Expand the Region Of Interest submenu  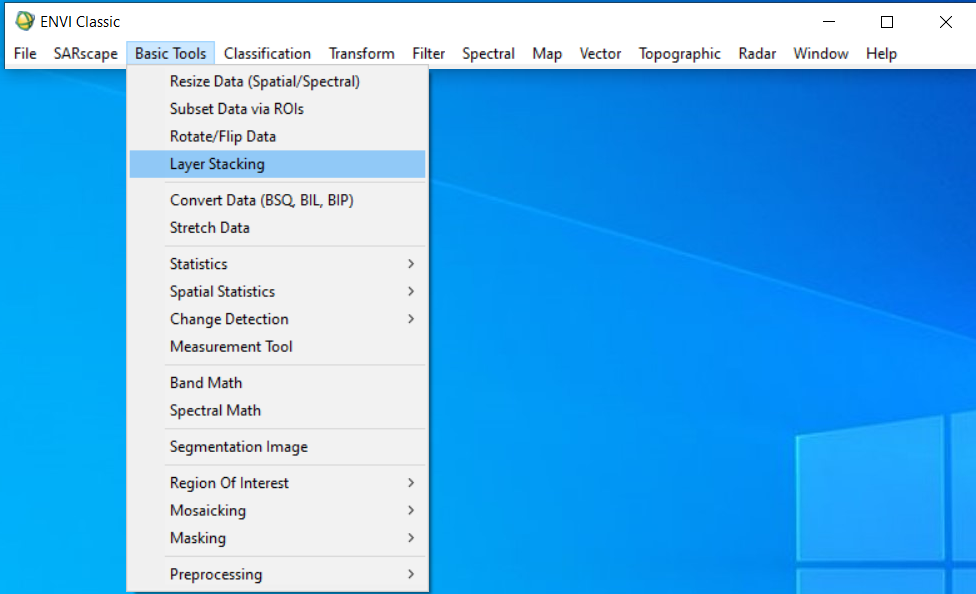278,483
